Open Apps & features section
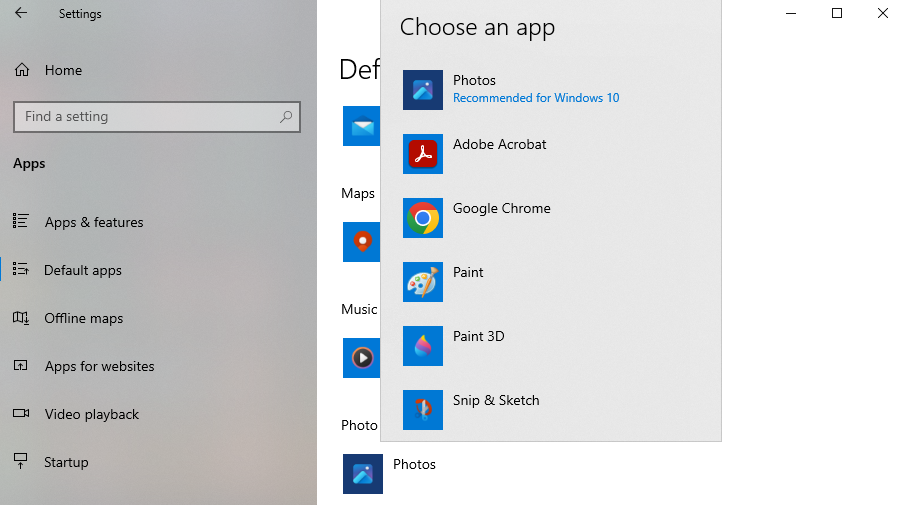Screen dimensions: 902x505 click(x=93, y=222)
